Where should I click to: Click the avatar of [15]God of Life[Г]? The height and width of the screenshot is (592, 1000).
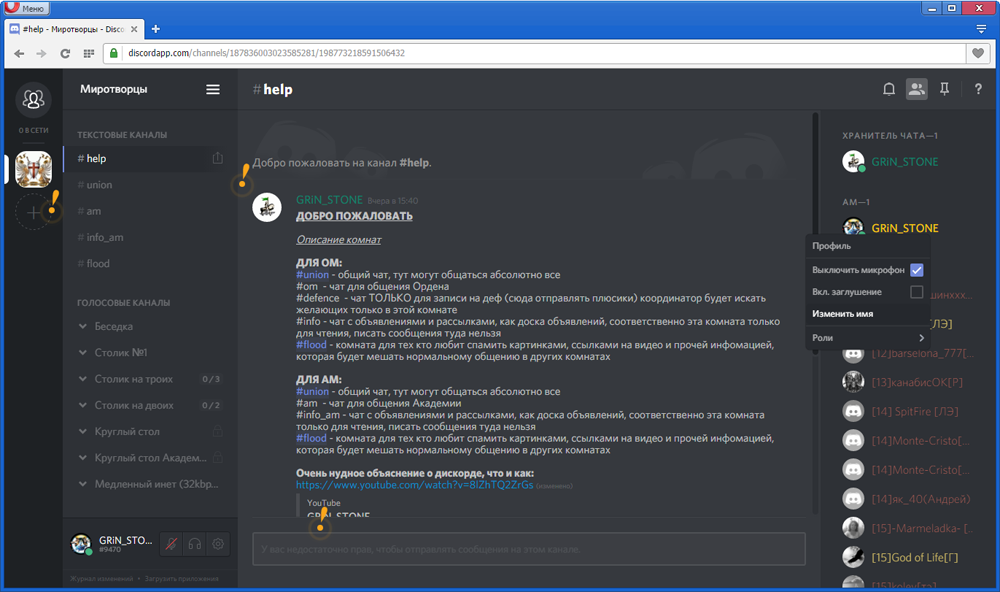[x=853, y=557]
